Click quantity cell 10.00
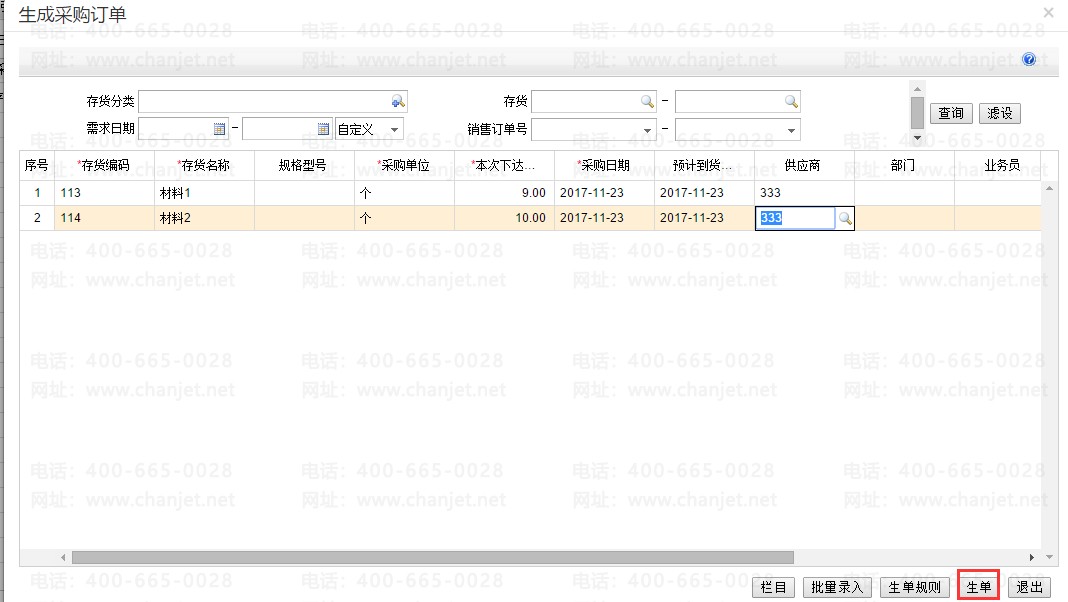Image resolution: width=1068 pixels, height=602 pixels. [504, 218]
